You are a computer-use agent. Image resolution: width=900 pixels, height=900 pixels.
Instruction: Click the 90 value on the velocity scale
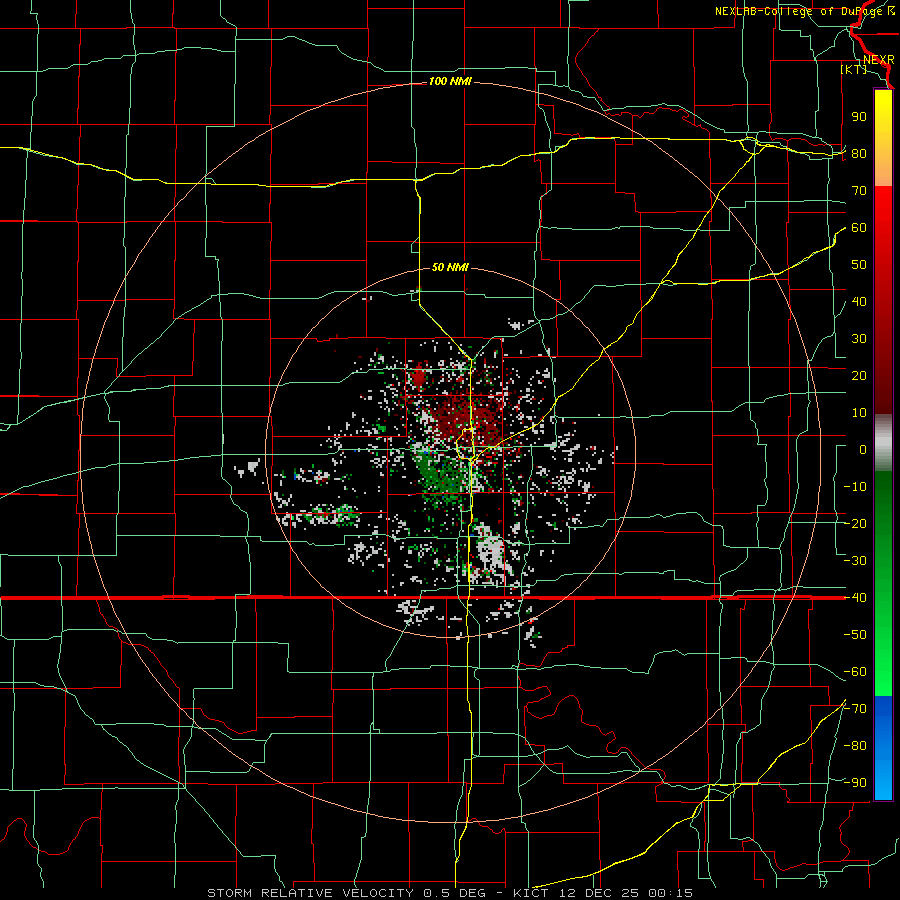(x=859, y=117)
